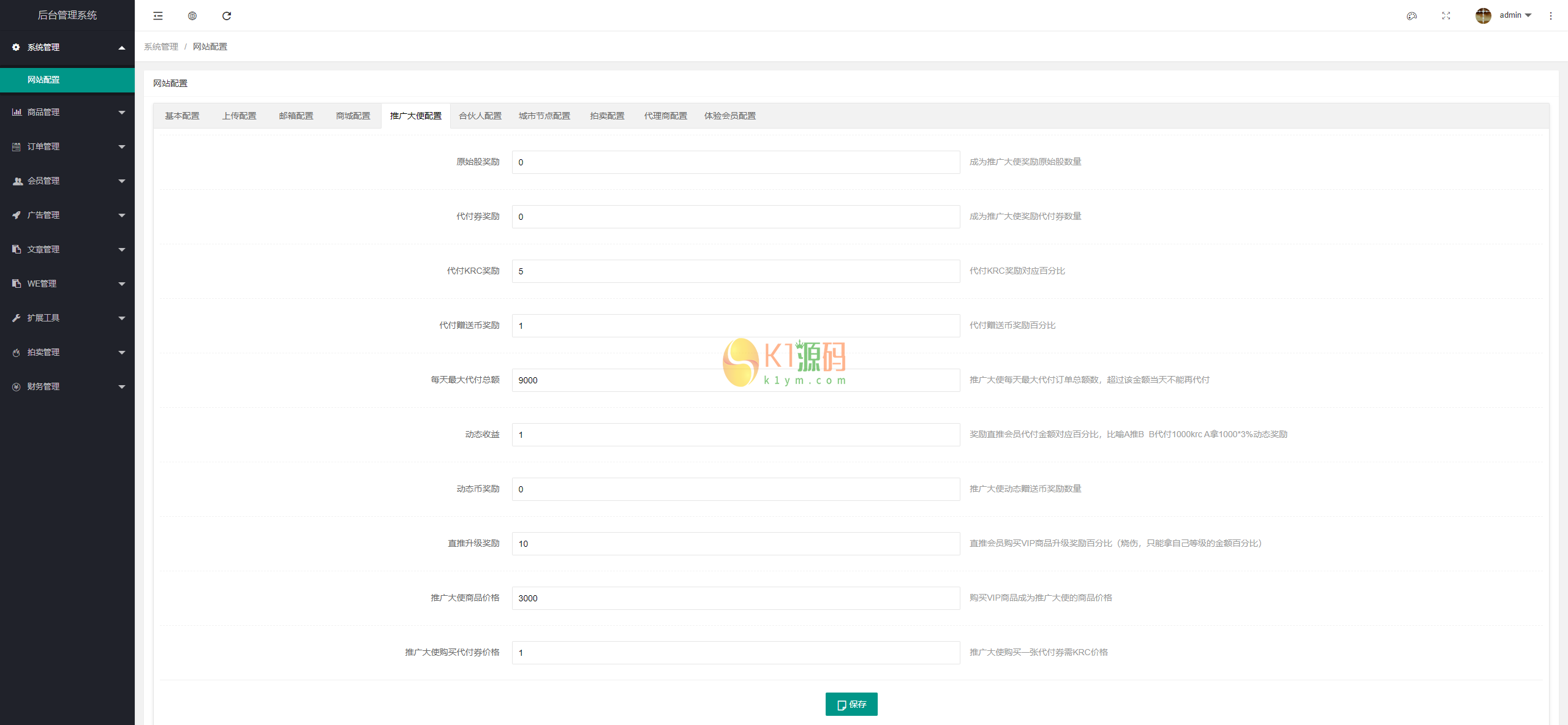Switch to the 基本配置 tab
The height and width of the screenshot is (725, 1568).
(x=182, y=116)
